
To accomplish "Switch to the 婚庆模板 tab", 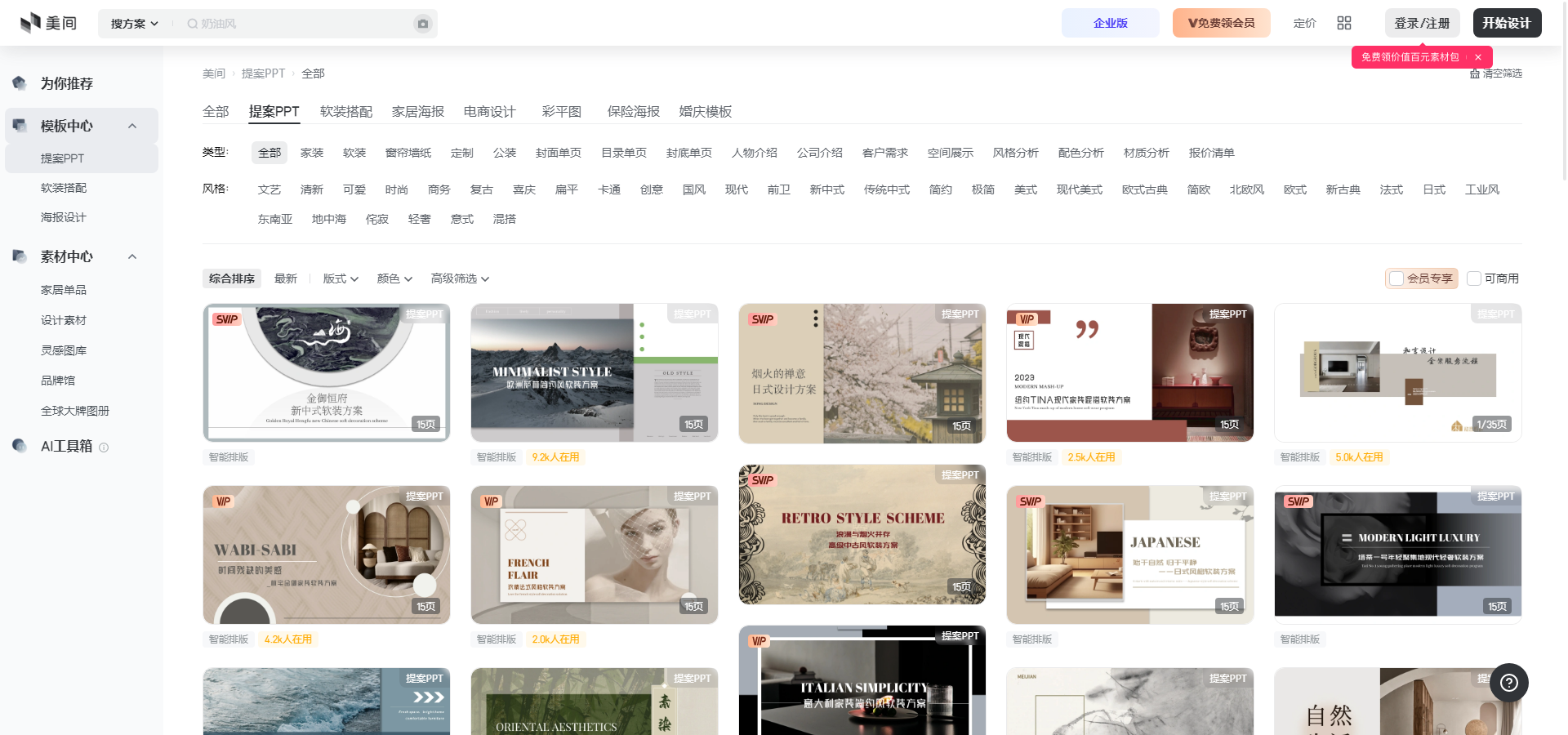I will click(706, 111).
